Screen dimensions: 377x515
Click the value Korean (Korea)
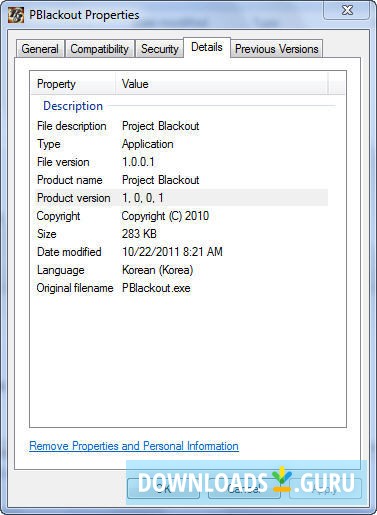click(158, 270)
